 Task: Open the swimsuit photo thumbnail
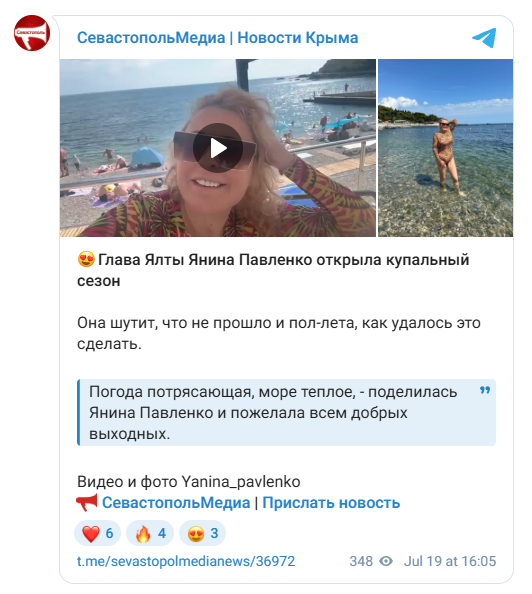point(446,148)
